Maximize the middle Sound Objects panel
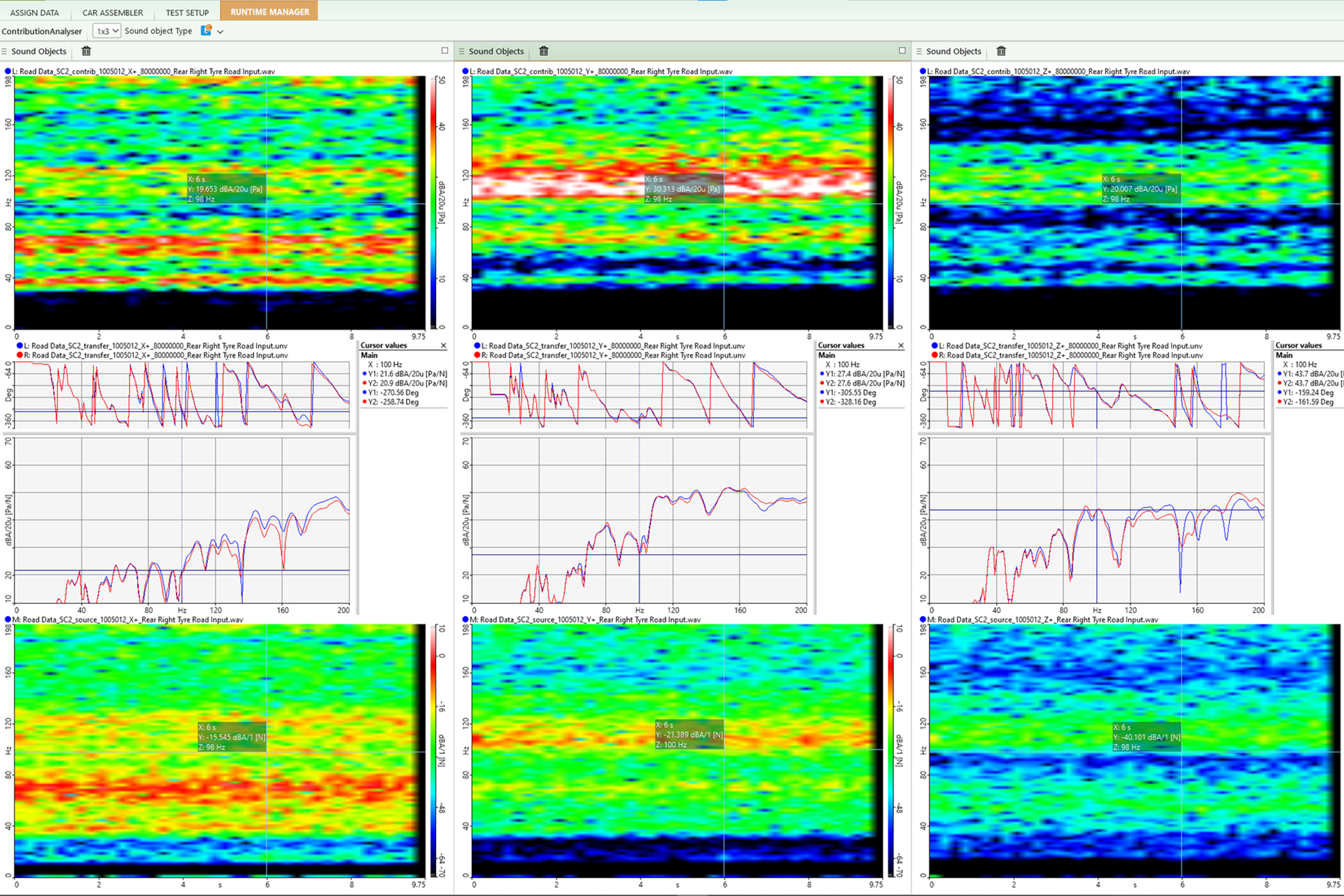Screen dimensions: 1344x896 902,50
